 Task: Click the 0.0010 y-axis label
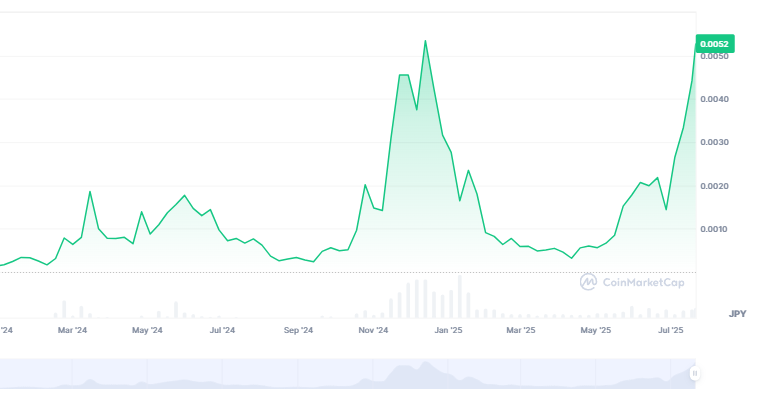pyautogui.click(x=714, y=229)
